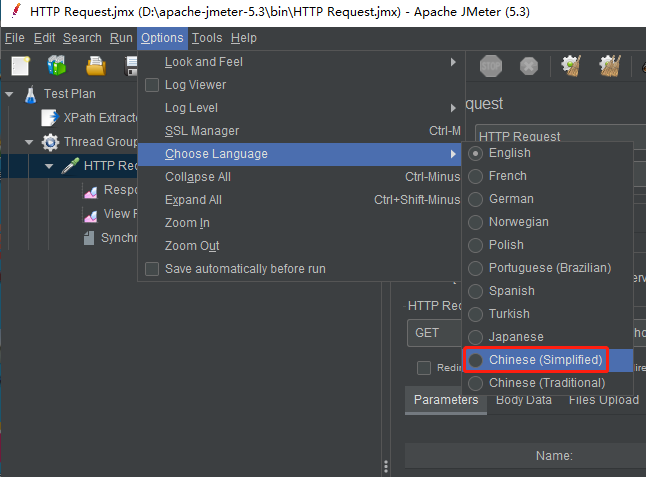
Task: Click the Test Plan flask icon
Action: 30,94
